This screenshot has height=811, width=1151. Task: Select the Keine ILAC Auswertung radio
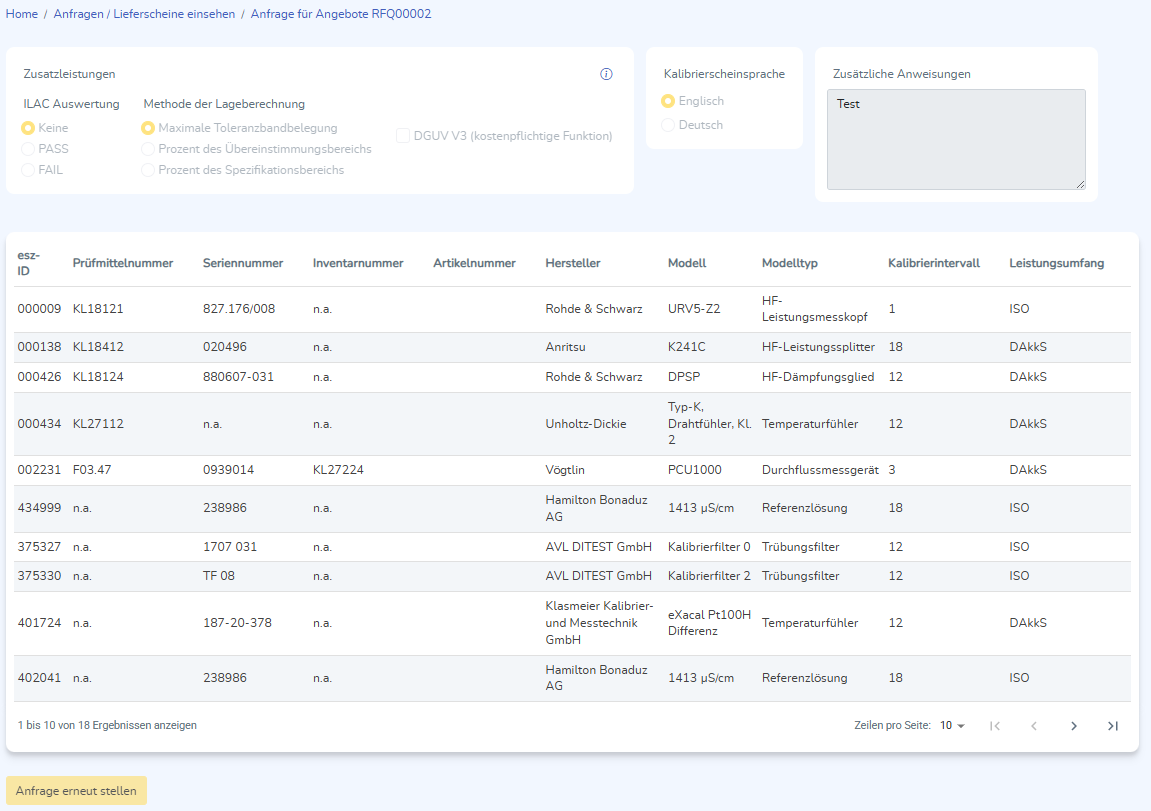click(x=28, y=128)
